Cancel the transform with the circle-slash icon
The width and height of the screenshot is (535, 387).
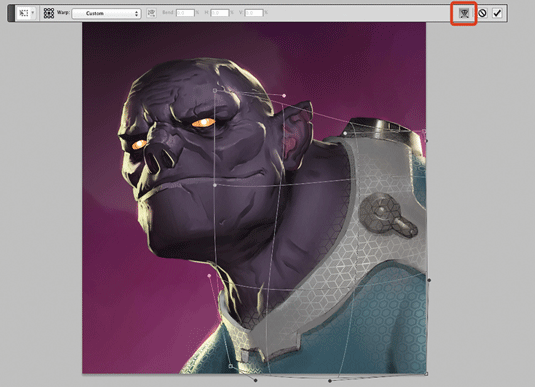482,13
